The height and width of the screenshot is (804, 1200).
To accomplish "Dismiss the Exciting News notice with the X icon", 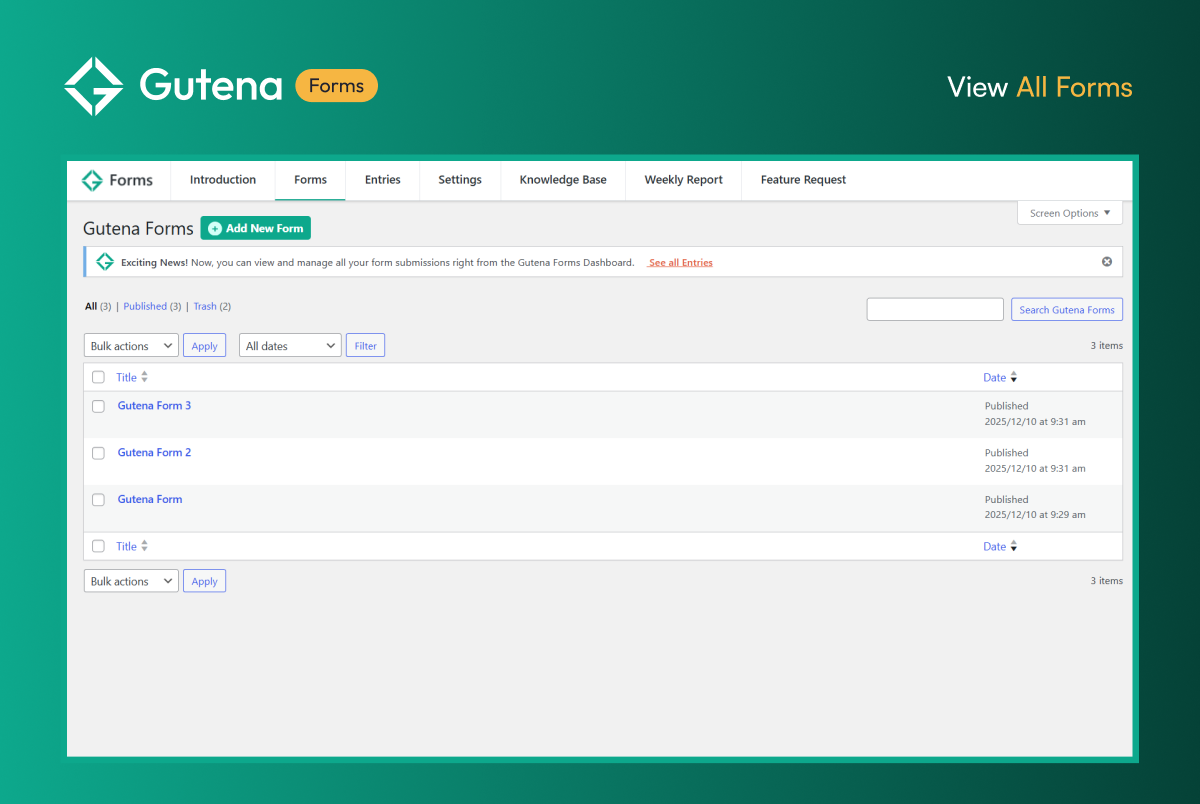I will (x=1106, y=261).
